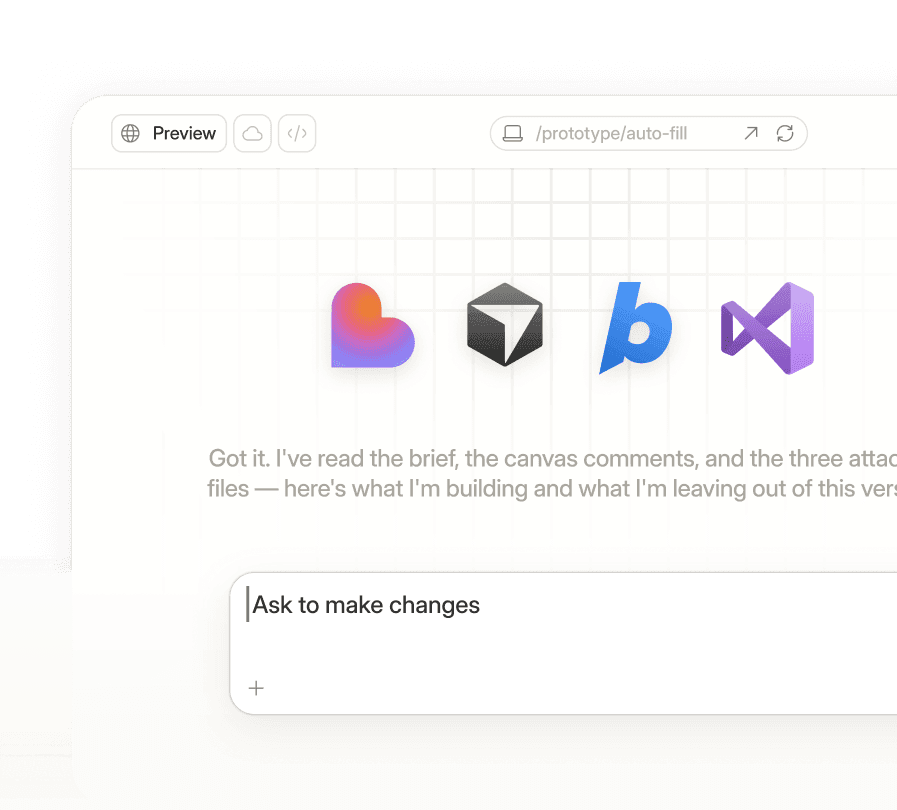Open preview in new tab arrow
The width and height of the screenshot is (897, 810).
(751, 133)
